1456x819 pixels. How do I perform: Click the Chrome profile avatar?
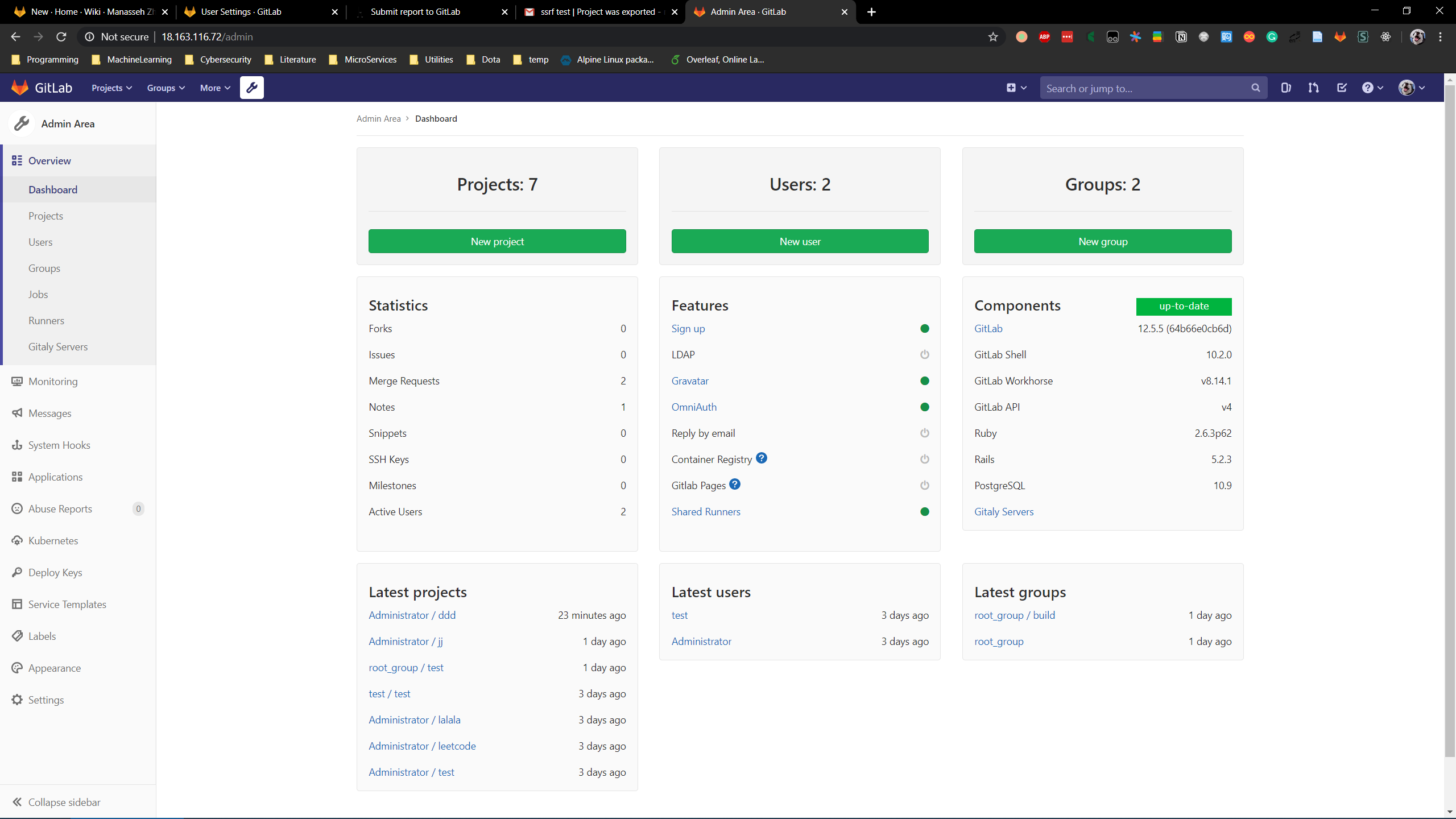click(1417, 37)
